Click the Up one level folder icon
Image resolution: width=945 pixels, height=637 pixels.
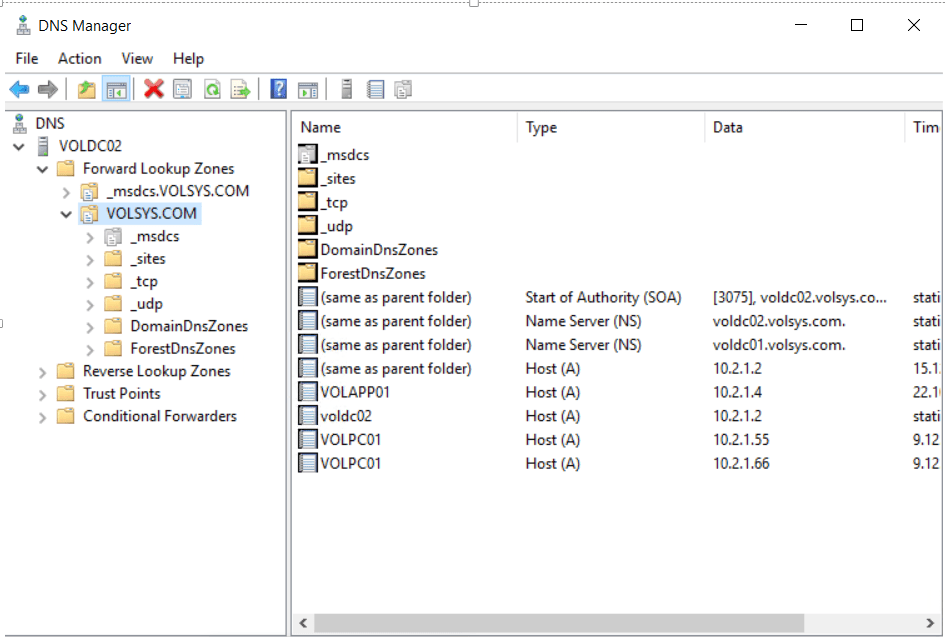(x=87, y=90)
